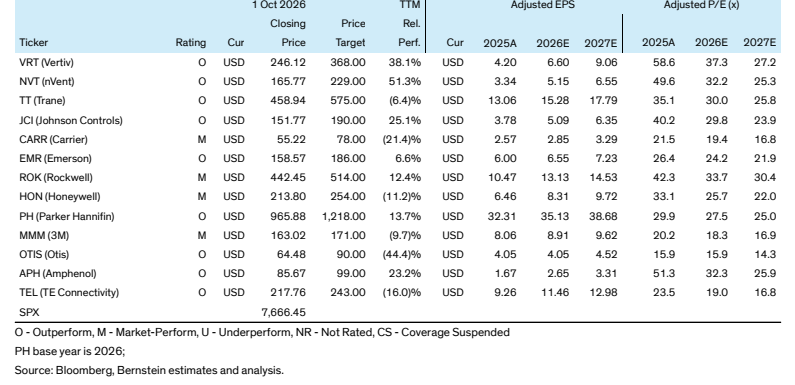This screenshot has height=385, width=795.
Task: Click the Adjusted P/E (x) group header
Action: 701,5
